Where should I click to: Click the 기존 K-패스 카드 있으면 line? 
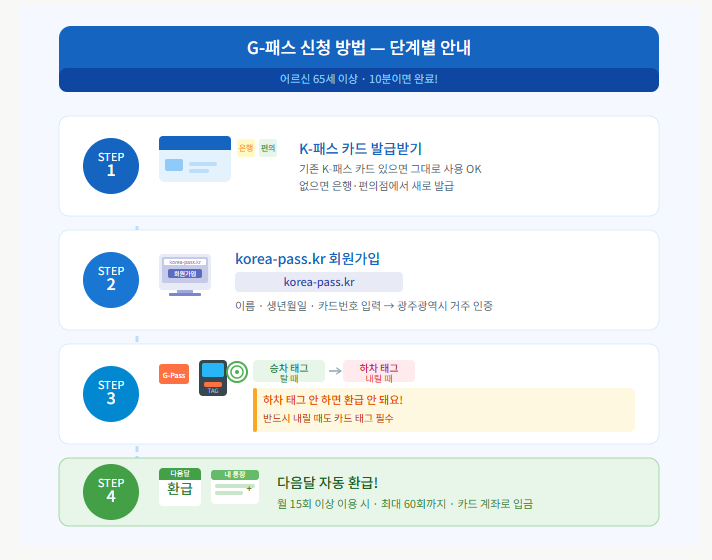390,169
